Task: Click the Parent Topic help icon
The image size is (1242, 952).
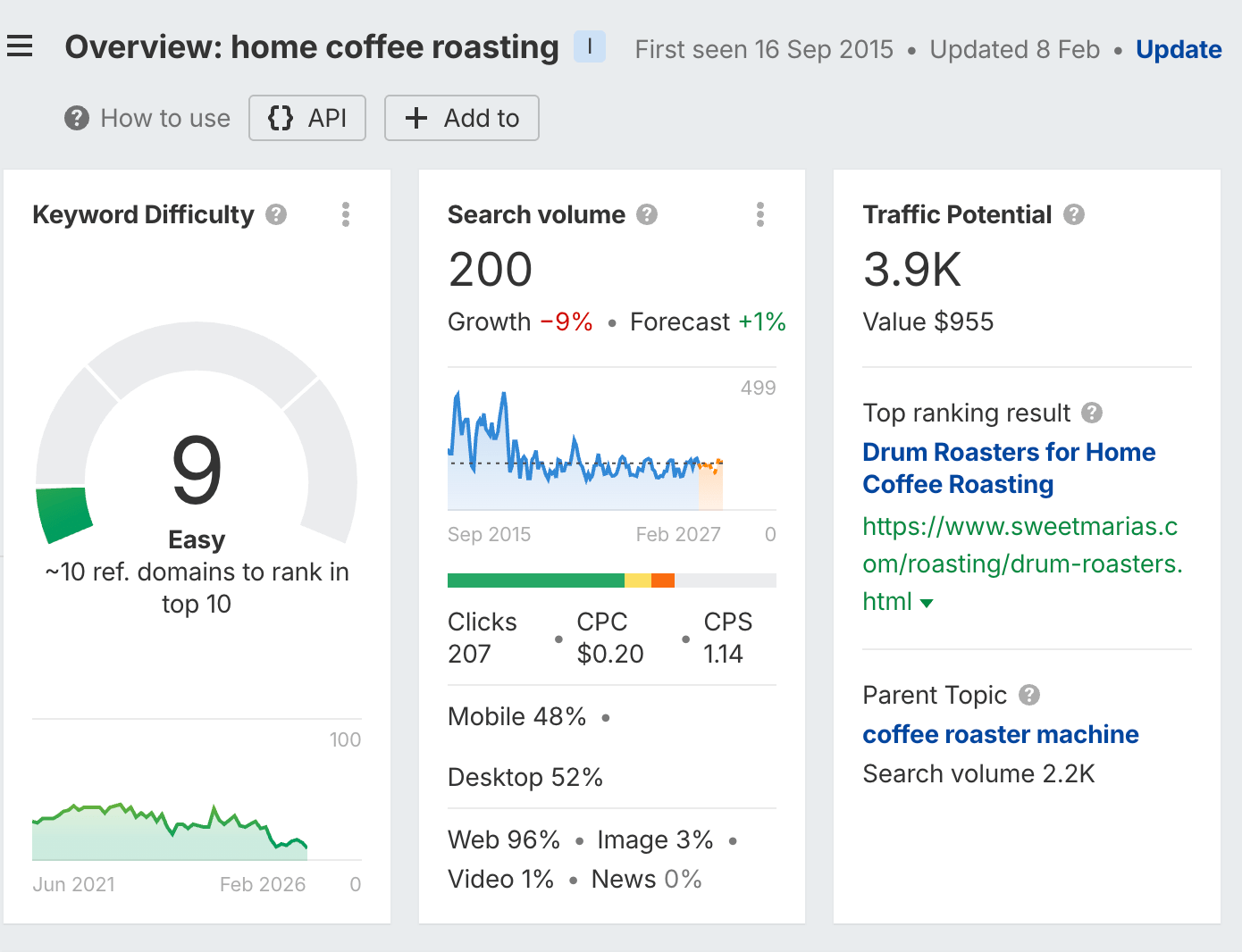Action: (1029, 695)
